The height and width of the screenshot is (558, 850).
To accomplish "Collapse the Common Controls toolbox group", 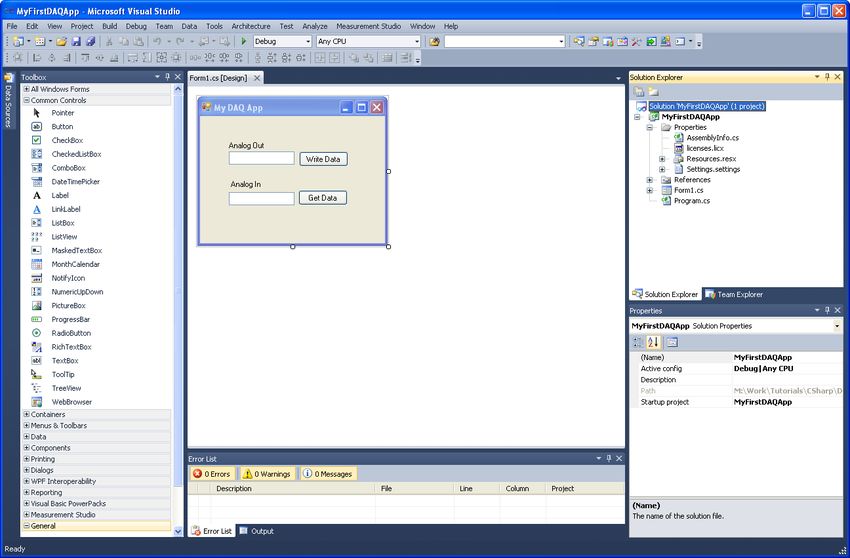I will 27,100.
